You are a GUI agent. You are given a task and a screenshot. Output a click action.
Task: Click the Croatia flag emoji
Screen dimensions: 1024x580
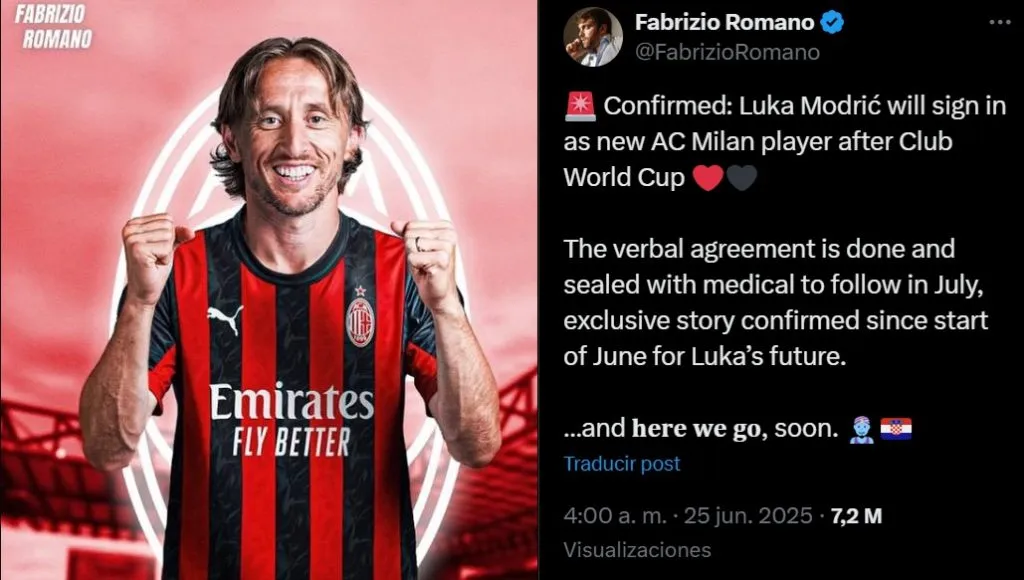click(896, 429)
